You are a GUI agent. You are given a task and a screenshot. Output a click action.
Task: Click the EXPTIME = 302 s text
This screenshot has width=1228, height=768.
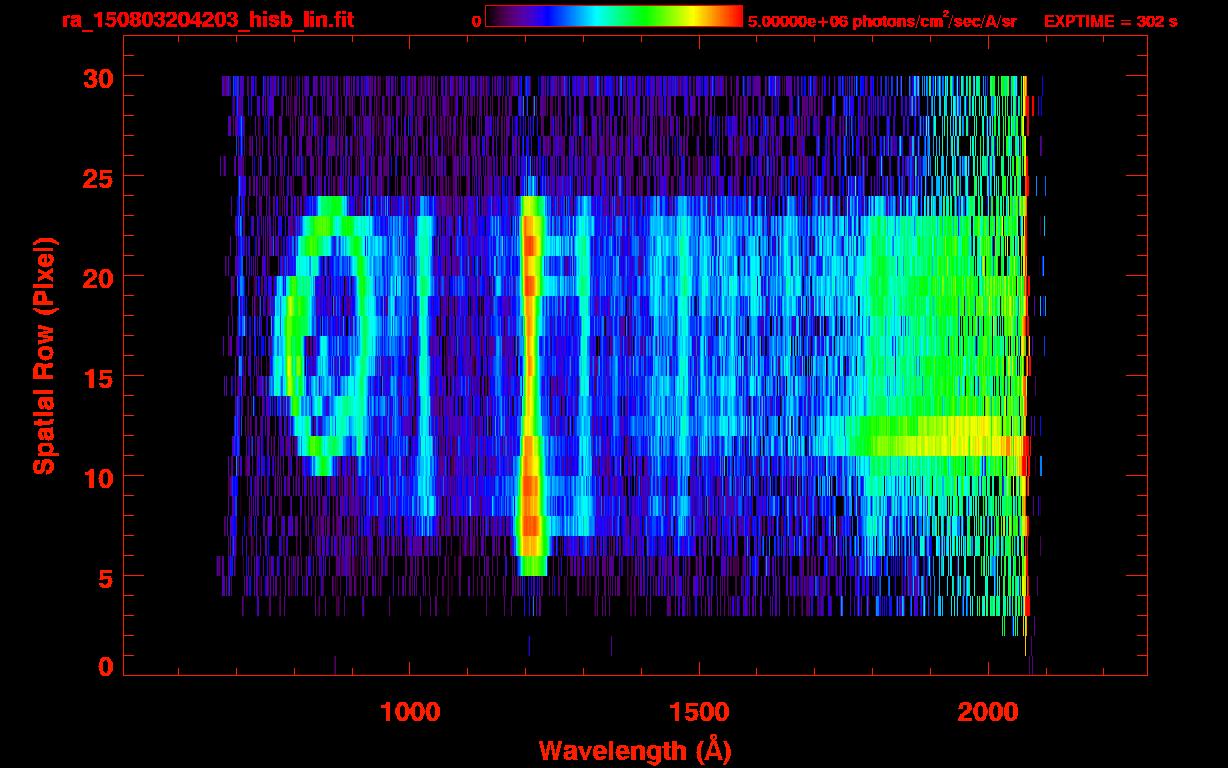coord(1110,20)
